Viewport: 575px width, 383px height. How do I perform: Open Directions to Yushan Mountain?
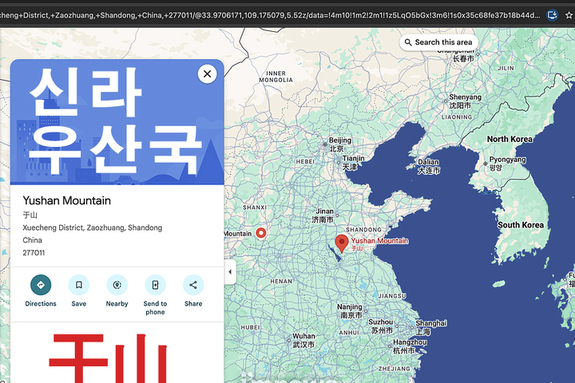point(41,285)
